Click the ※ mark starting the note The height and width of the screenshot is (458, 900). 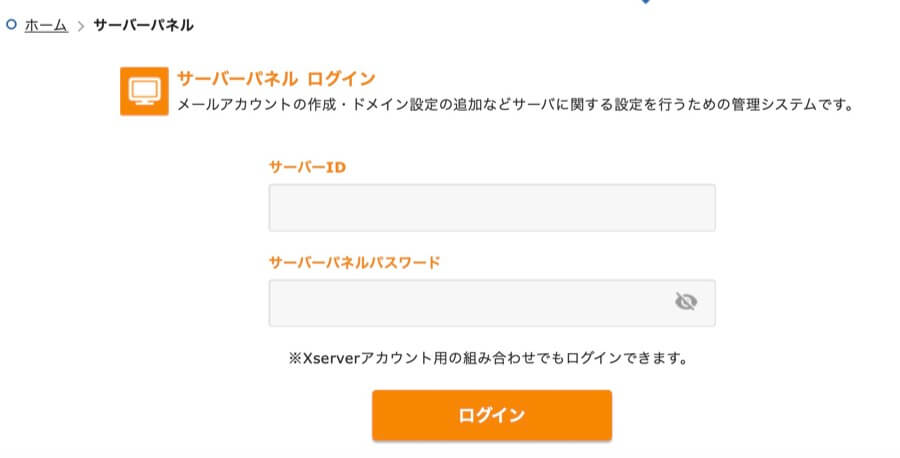[x=295, y=356]
